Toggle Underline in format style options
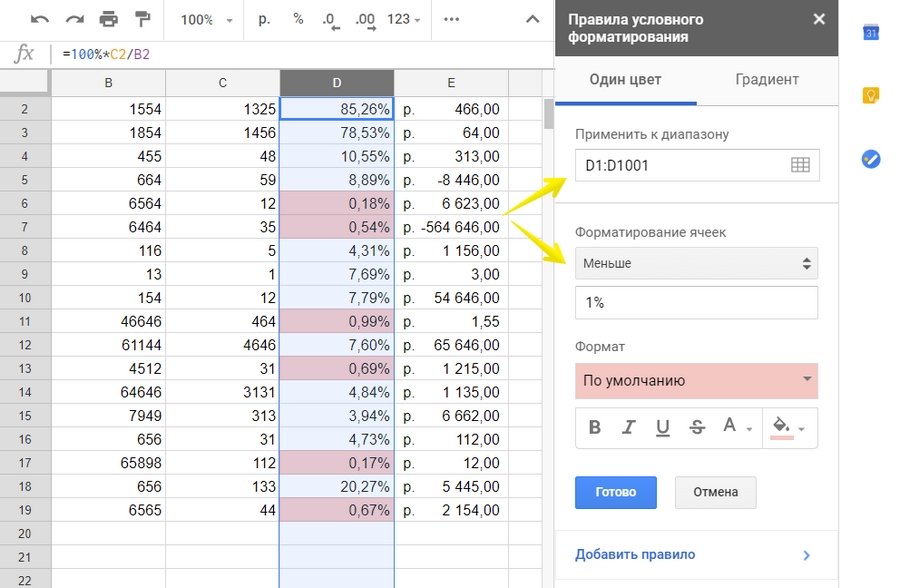Viewport: 900px width, 588px height. (662, 427)
